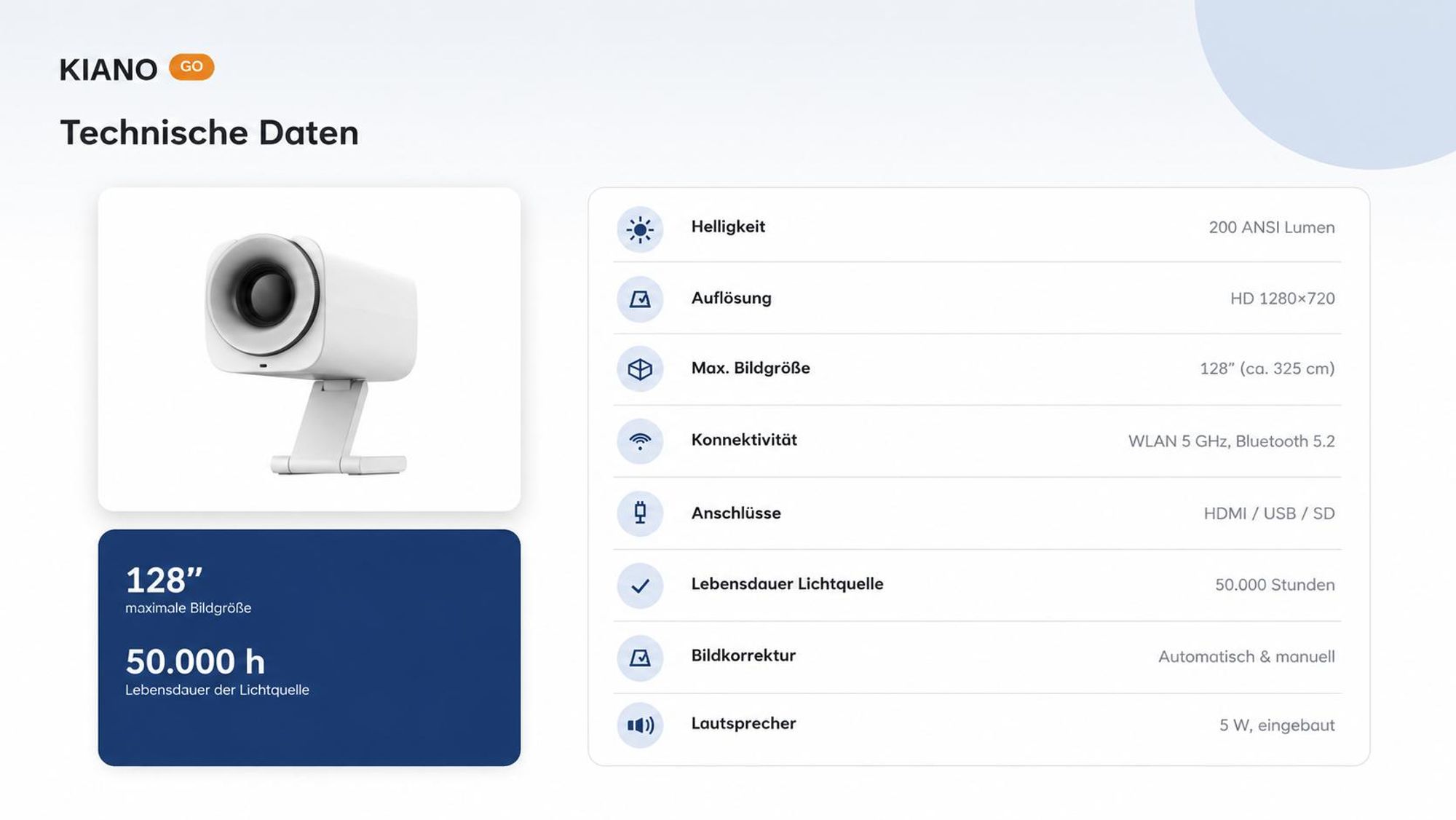
Task: Click the maximale Bildgröße caption
Action: [x=189, y=608]
